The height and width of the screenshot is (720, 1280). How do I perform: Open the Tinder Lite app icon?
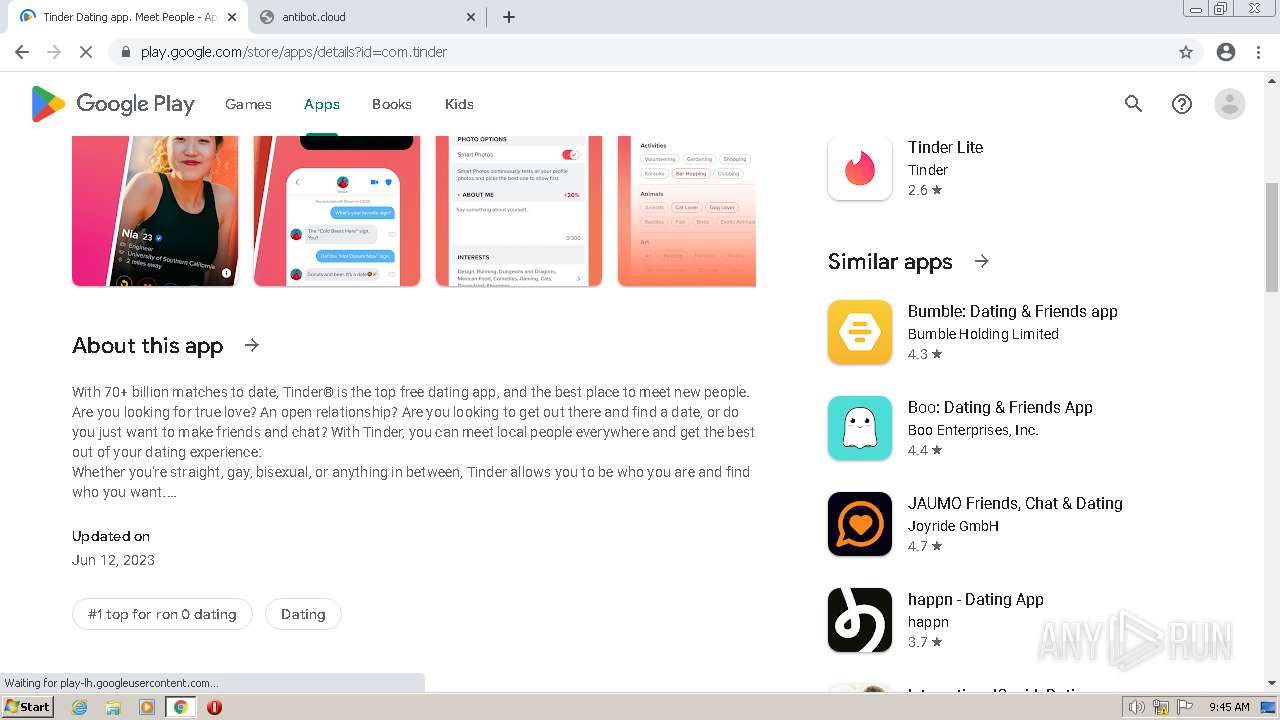click(x=860, y=168)
